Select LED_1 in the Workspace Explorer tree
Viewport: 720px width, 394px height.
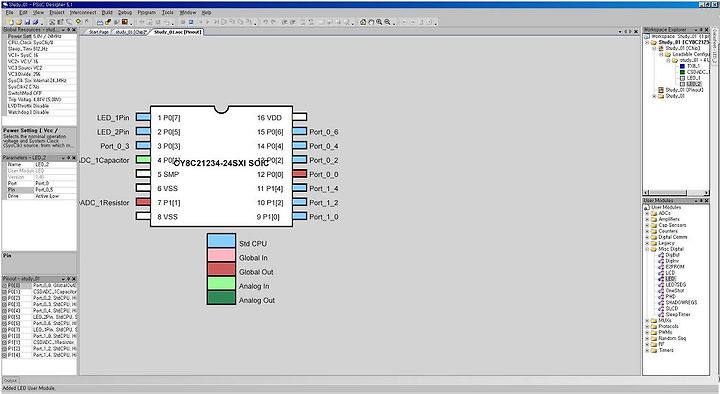pos(693,78)
